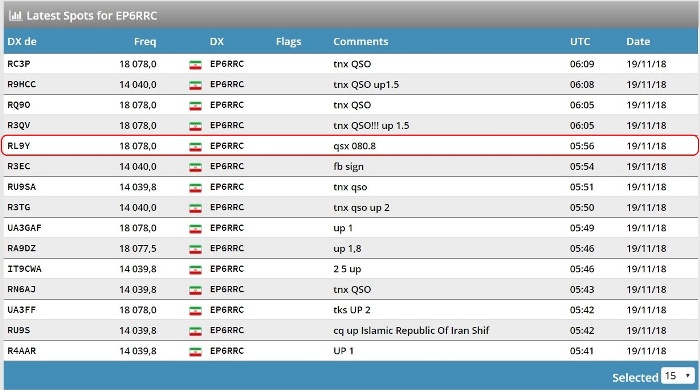
Task: Click the Iran flag in the R4AAR row
Action: pyautogui.click(x=195, y=352)
